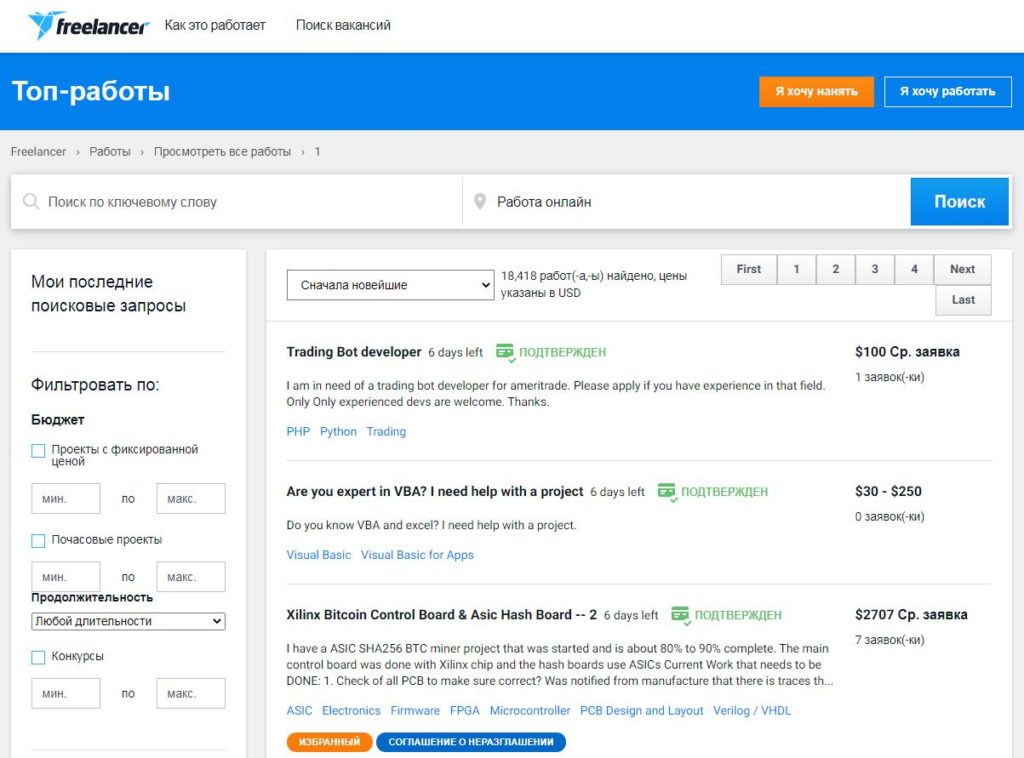The width and height of the screenshot is (1024, 758).
Task: Click contests maximum field
Action: pyautogui.click(x=191, y=693)
